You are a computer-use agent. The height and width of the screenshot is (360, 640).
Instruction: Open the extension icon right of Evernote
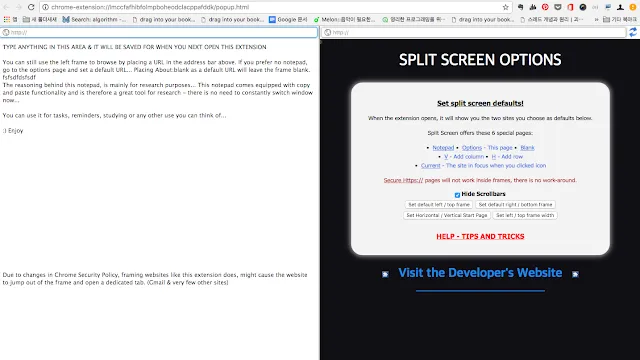(533, 7)
